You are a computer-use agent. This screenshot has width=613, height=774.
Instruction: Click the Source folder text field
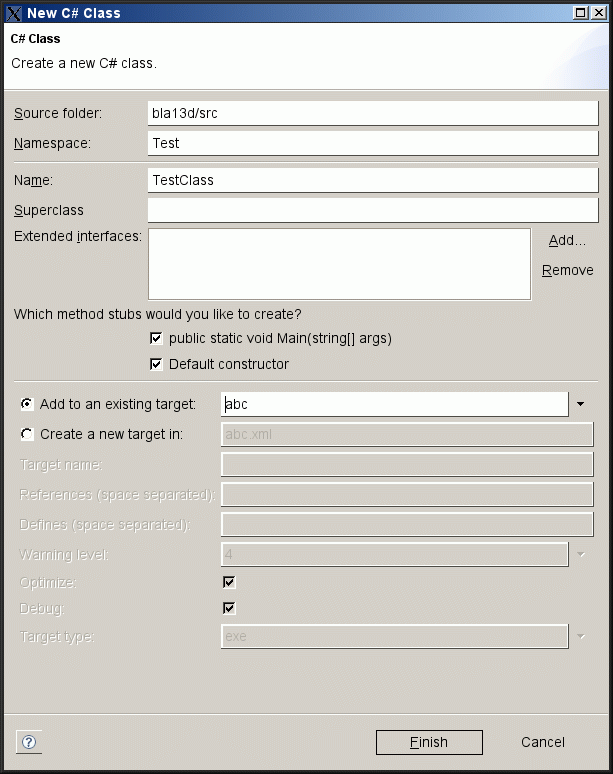point(372,113)
